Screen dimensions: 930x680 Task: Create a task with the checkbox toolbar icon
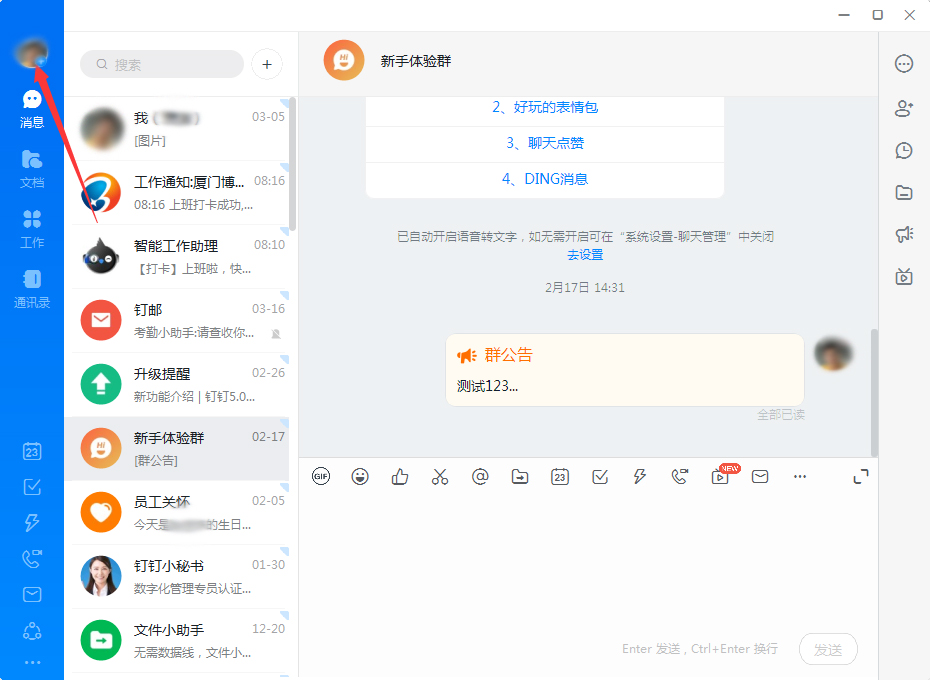coord(600,477)
